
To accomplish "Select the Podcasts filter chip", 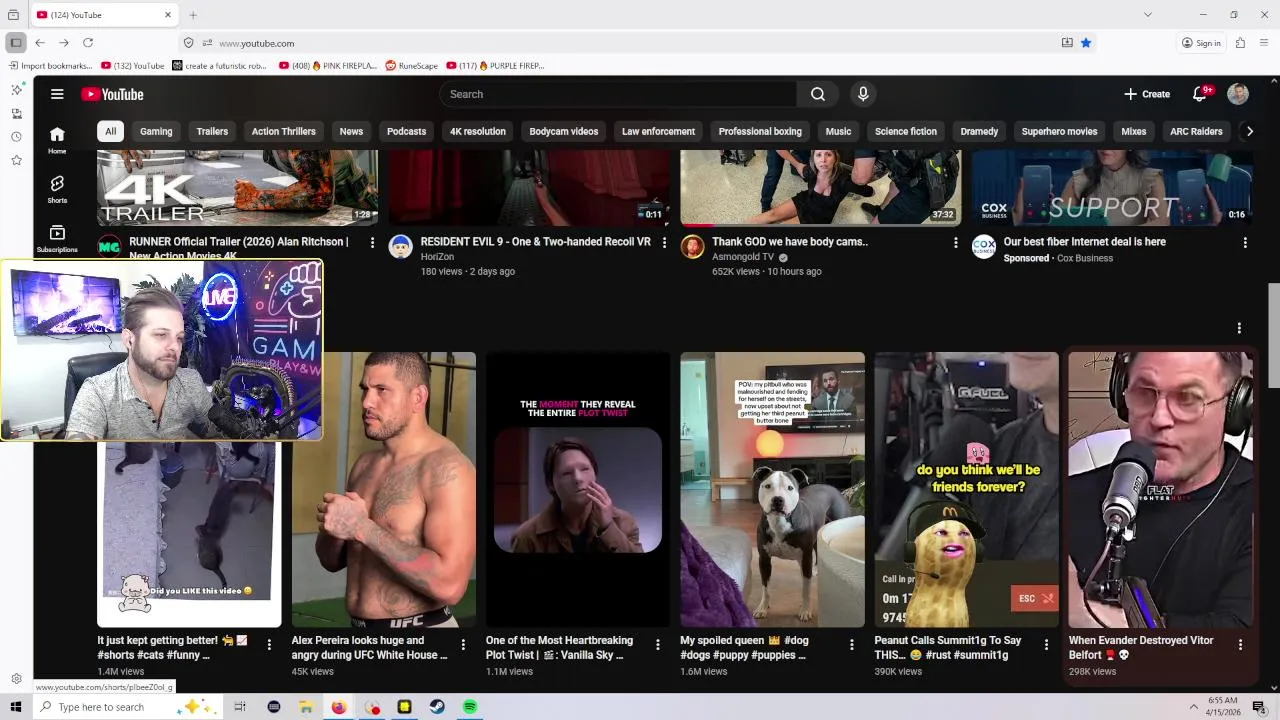I will pyautogui.click(x=407, y=131).
